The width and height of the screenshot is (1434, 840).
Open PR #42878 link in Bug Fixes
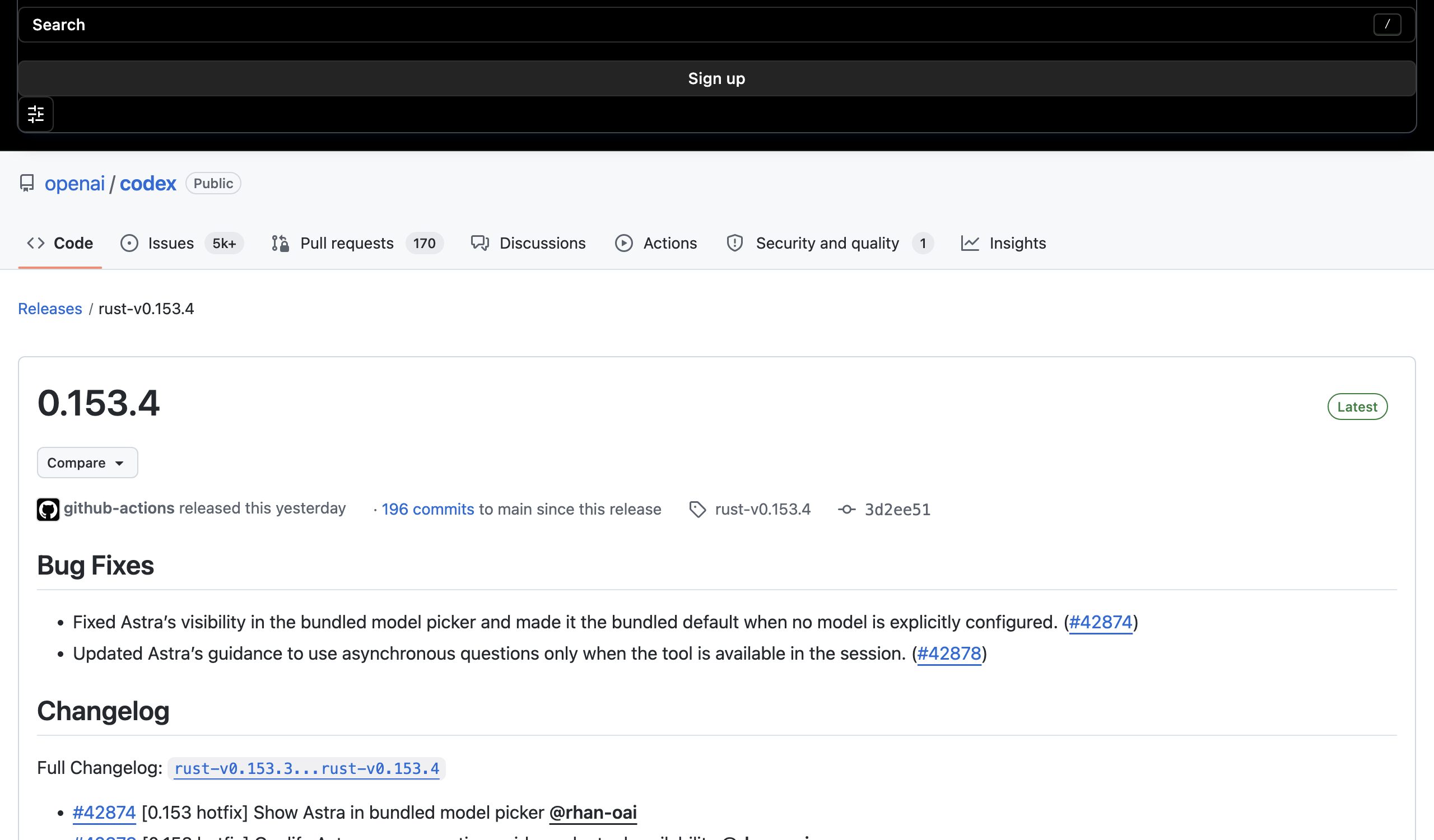(x=949, y=654)
